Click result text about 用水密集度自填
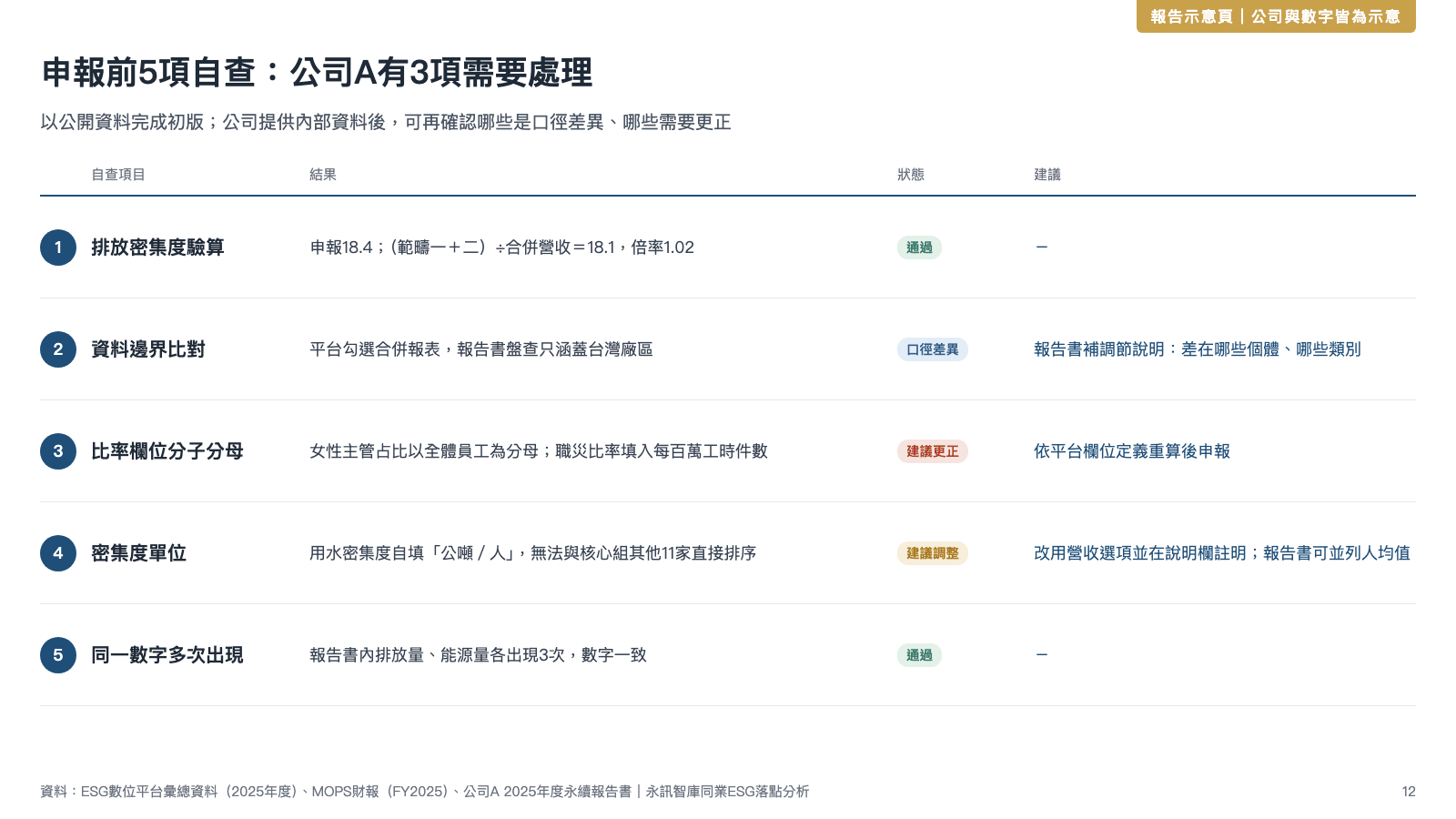Viewport: 1456px width, 819px height. [533, 553]
